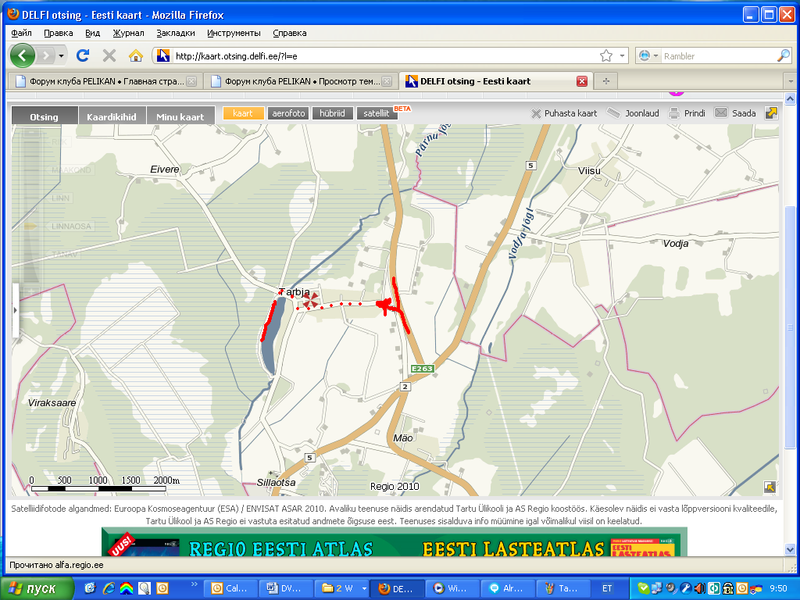Screen dimensions: 800x600
Task: Go back with the green back arrow
Action: tap(22, 55)
